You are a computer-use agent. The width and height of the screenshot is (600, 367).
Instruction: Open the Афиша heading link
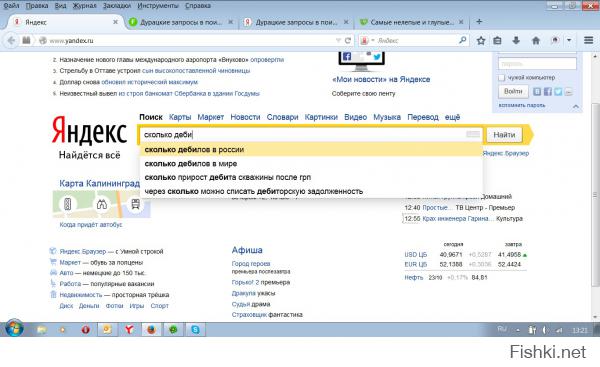tap(247, 250)
